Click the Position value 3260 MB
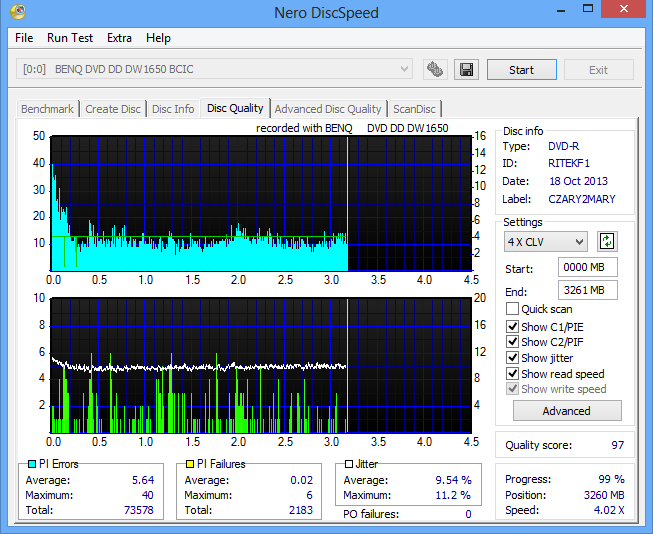This screenshot has height=534, width=653. coord(604,495)
